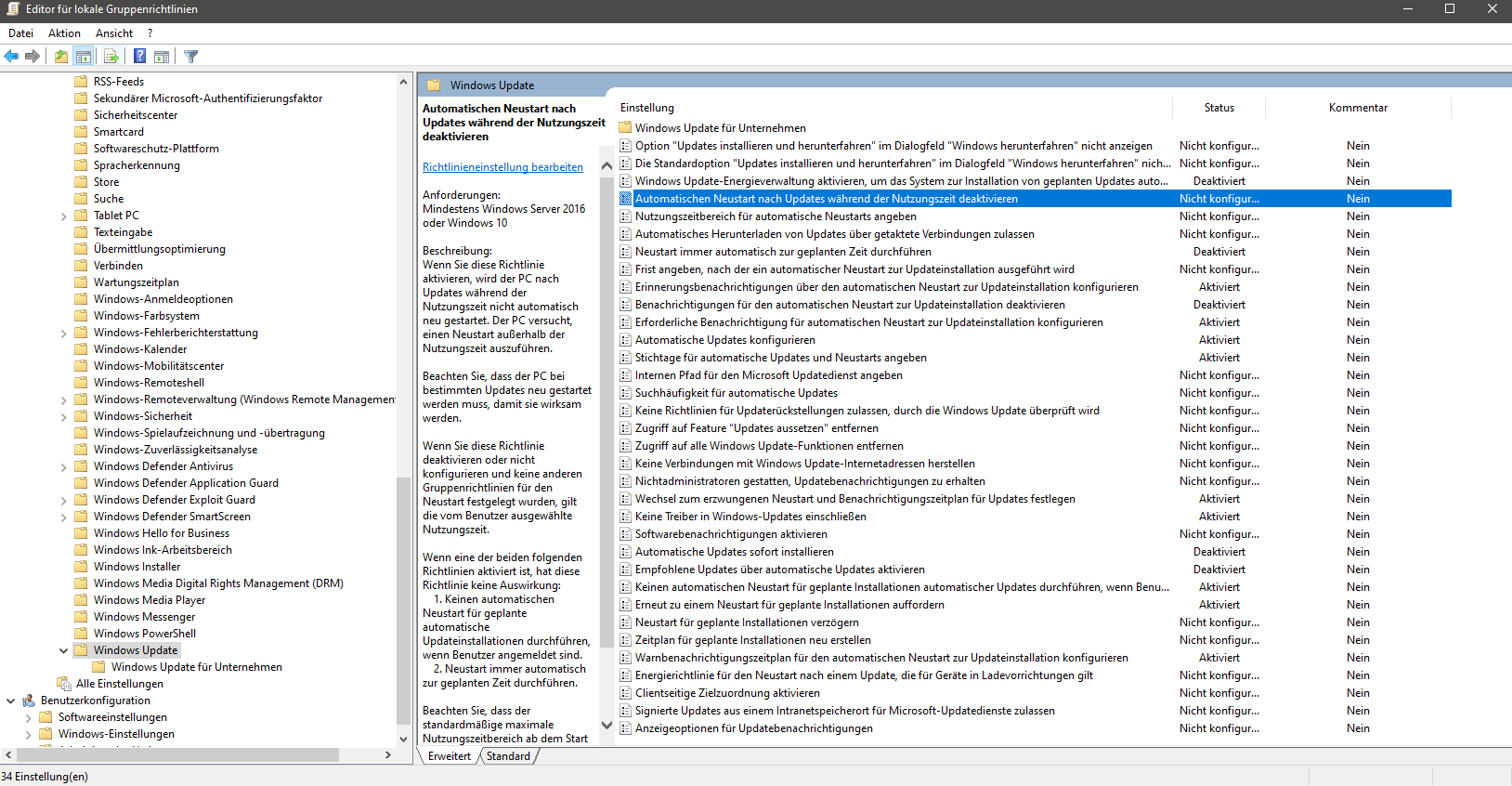
Task: Click the 'Richtlinieneinstellung bearbeiten' link
Action: pos(502,167)
